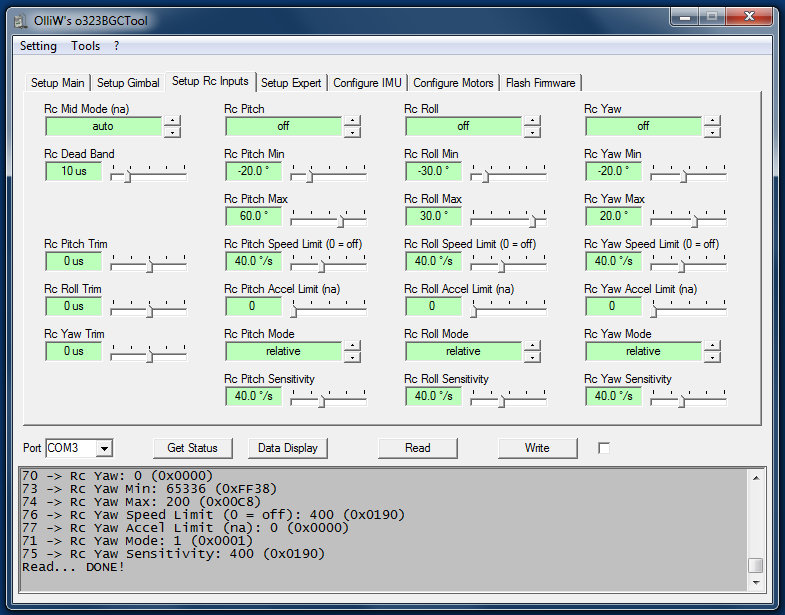The height and width of the screenshot is (615, 785).
Task: Click the Rc Pitch Max slider
Action: click(x=328, y=220)
